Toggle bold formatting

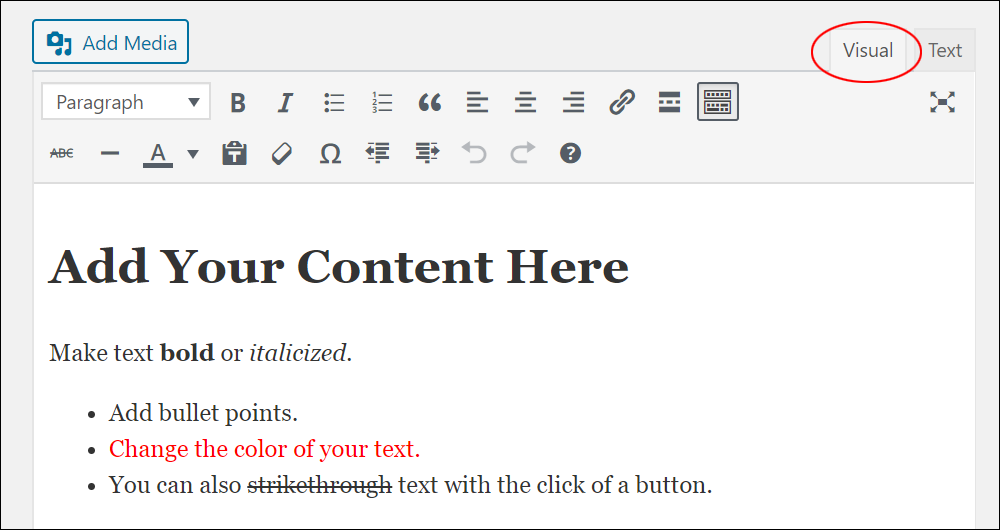[238, 102]
